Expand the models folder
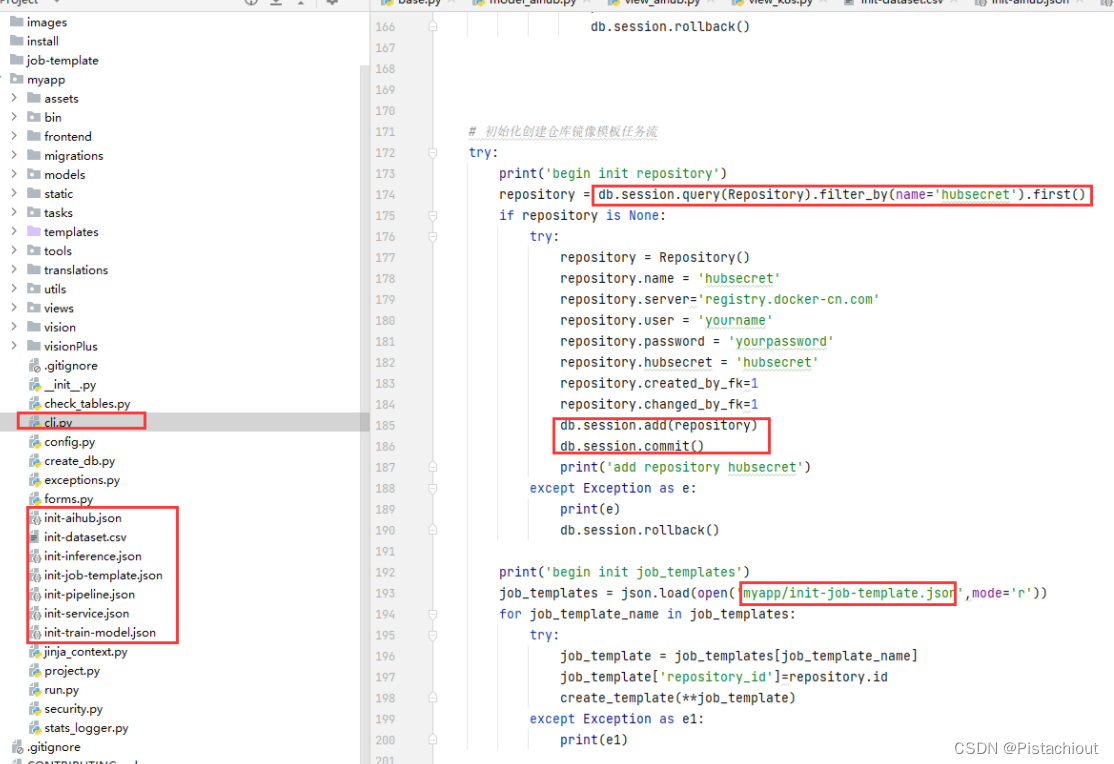1114x764 pixels. pos(14,174)
